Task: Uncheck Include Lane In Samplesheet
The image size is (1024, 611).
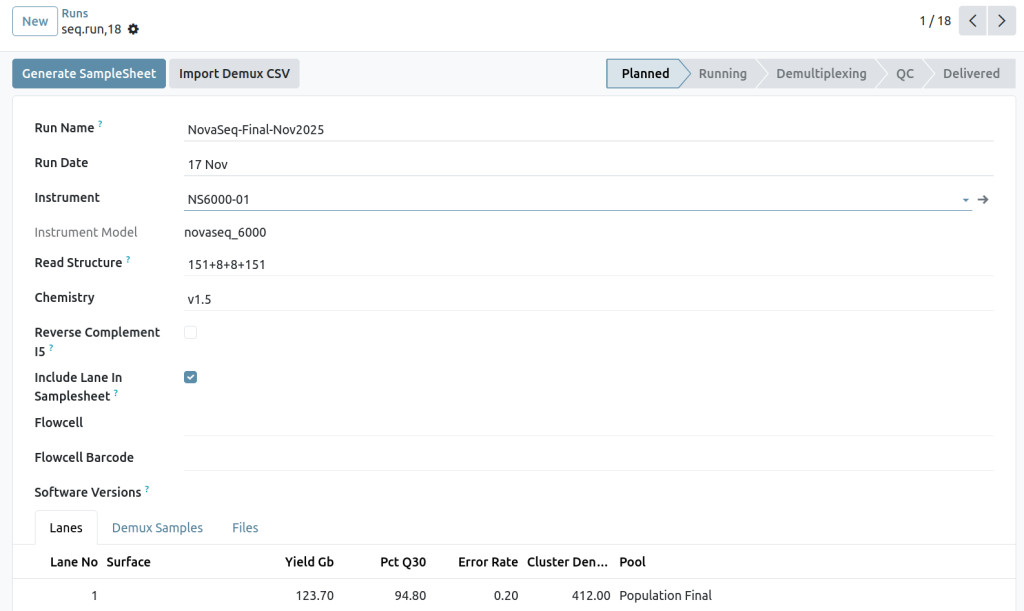Action: click(190, 377)
